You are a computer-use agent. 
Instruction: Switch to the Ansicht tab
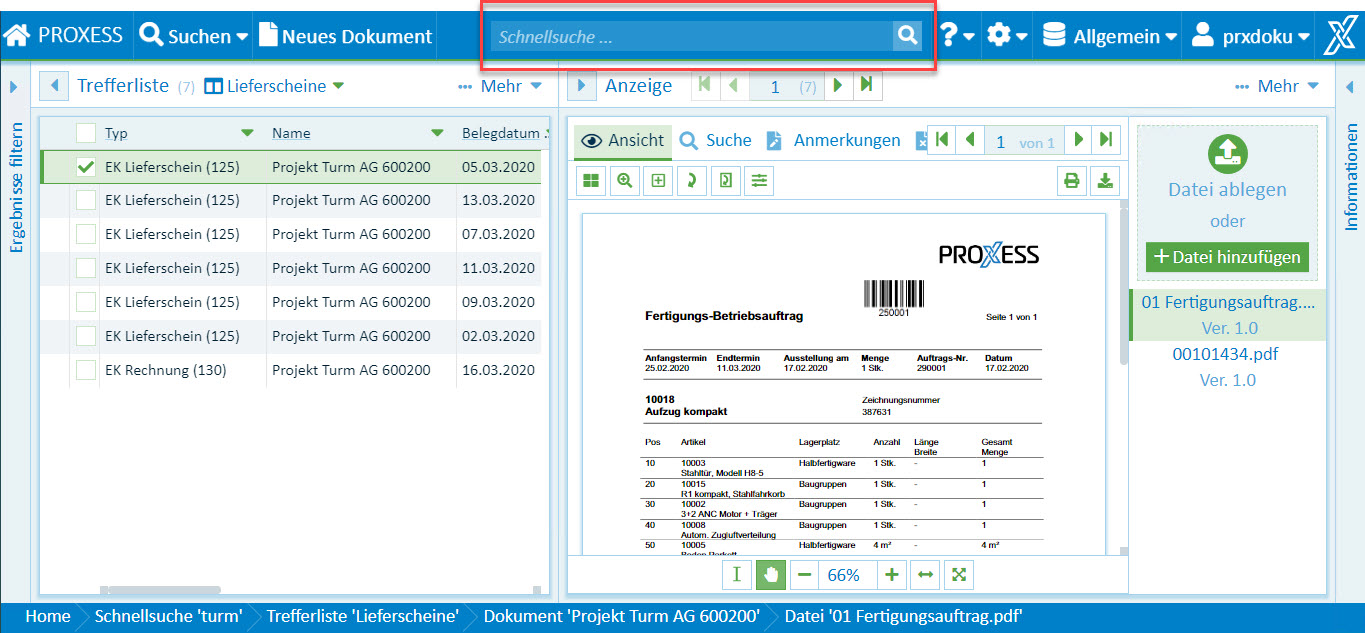622,141
